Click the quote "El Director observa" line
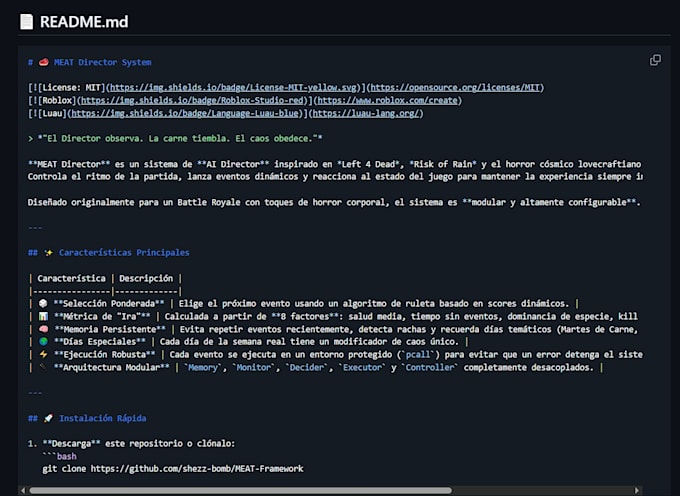Viewport: 680px width, 496px height. point(175,139)
